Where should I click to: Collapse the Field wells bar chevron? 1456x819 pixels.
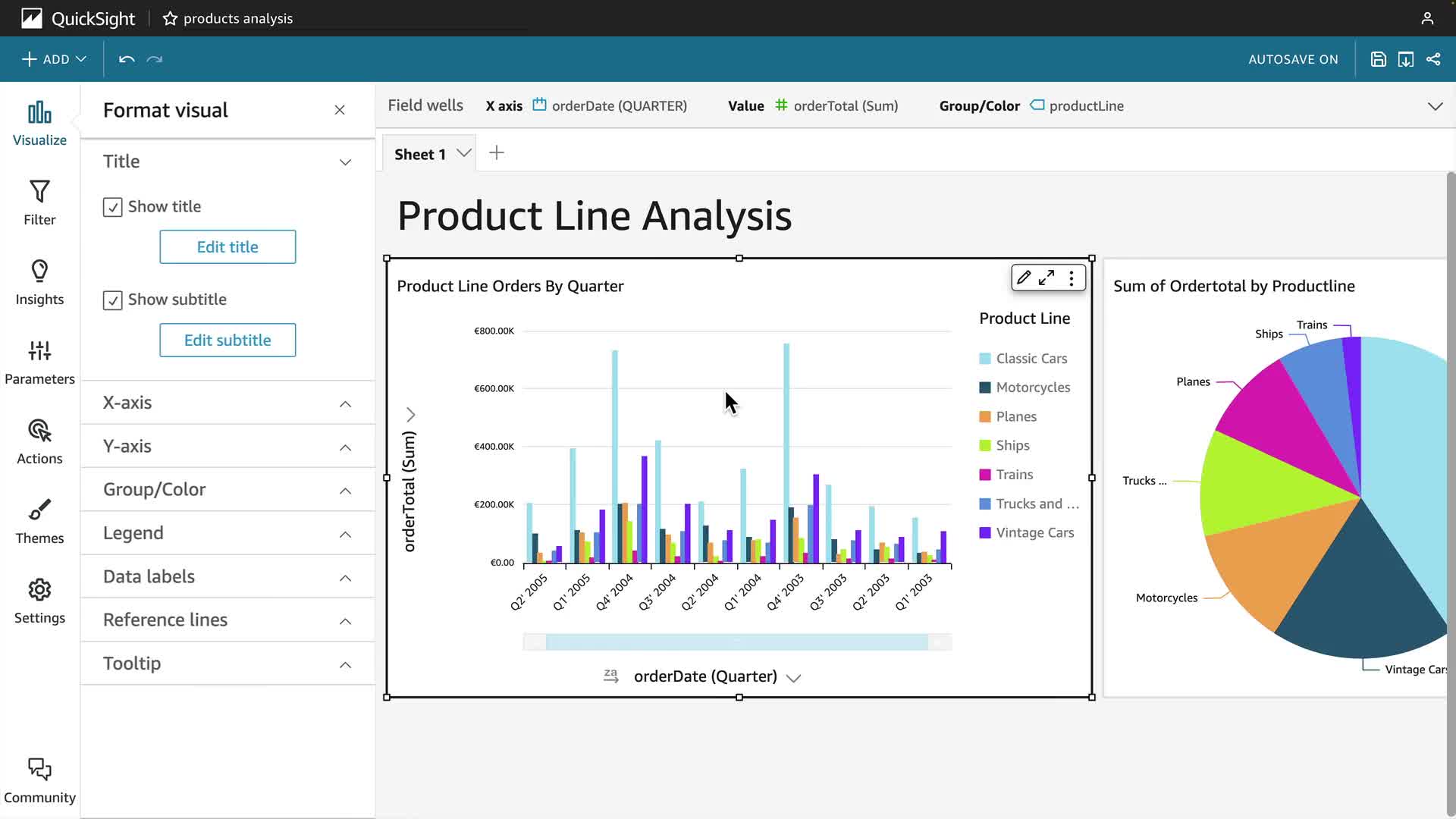pos(1435,106)
